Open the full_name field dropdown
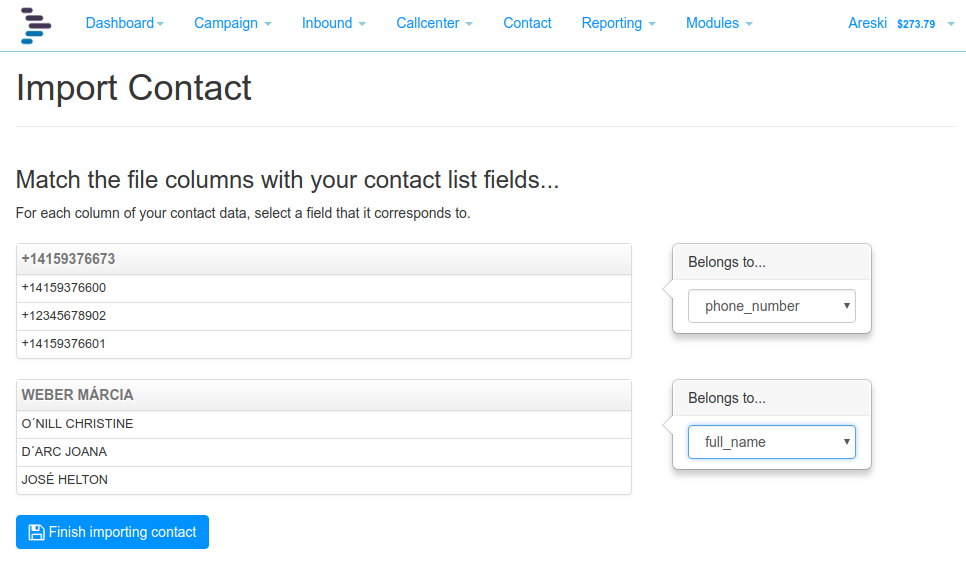966x570 pixels. click(771, 442)
